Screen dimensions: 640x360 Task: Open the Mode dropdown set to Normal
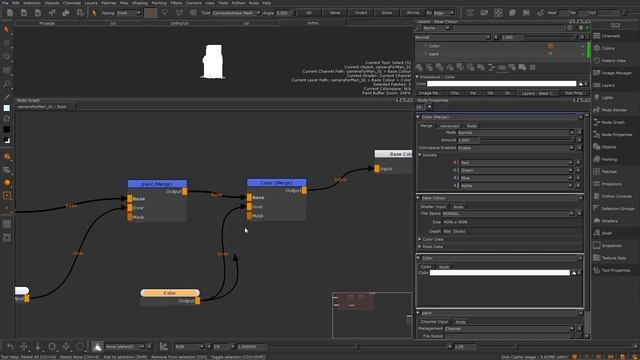[516, 132]
